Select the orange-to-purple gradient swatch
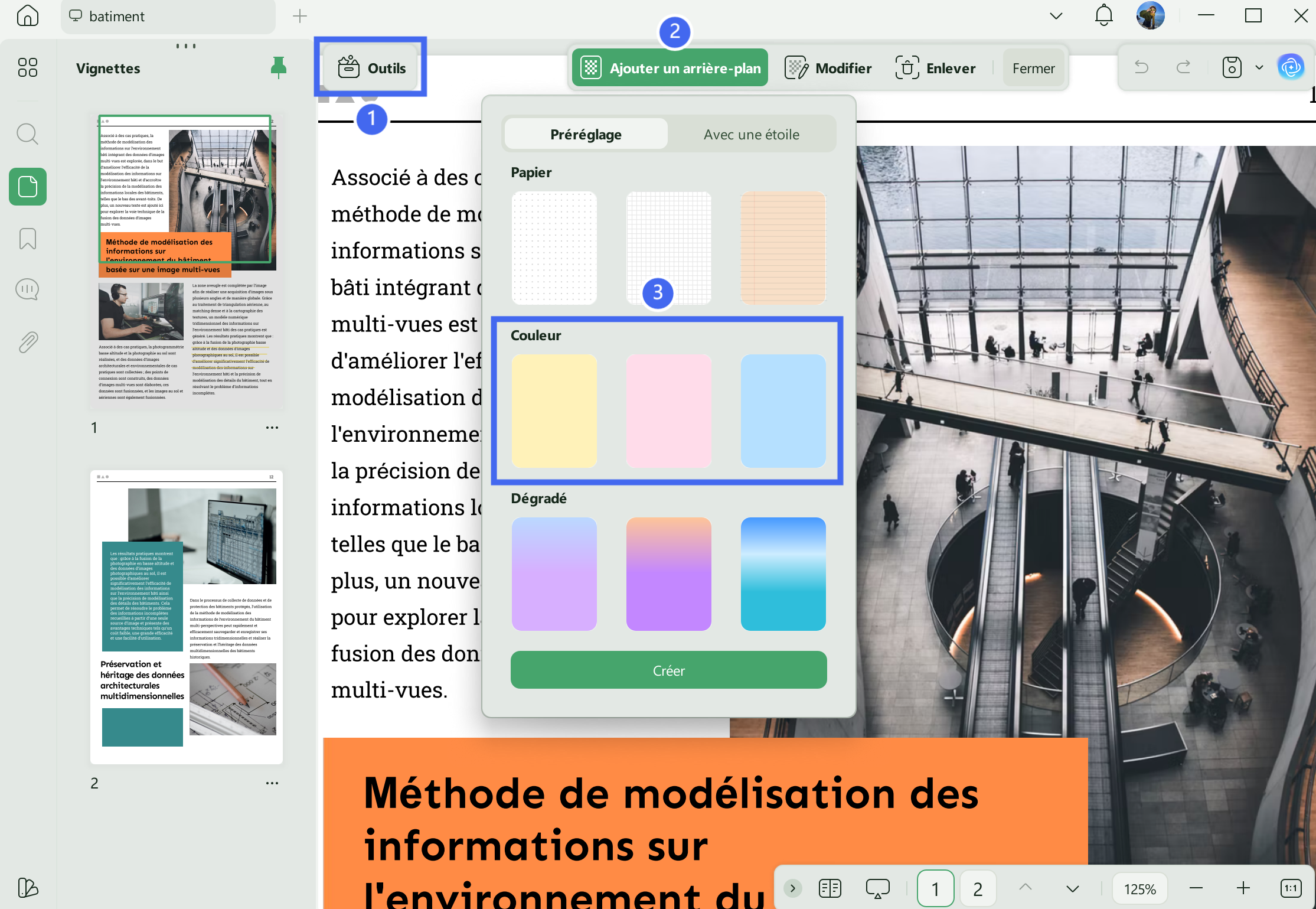The width and height of the screenshot is (1316, 909). tap(669, 574)
